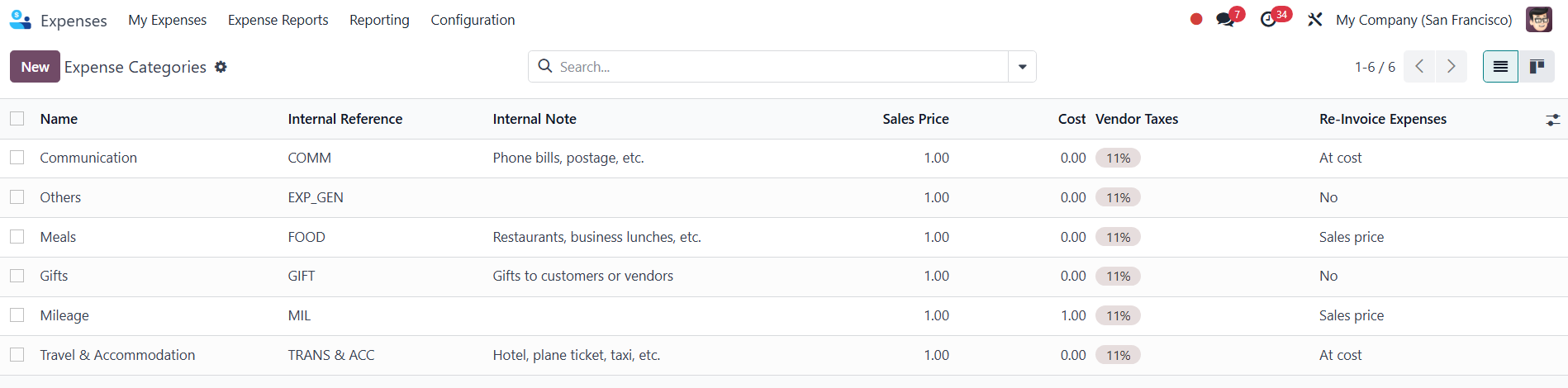Viewport: 1568px width, 388px height.
Task: Click the New button
Action: click(x=35, y=67)
